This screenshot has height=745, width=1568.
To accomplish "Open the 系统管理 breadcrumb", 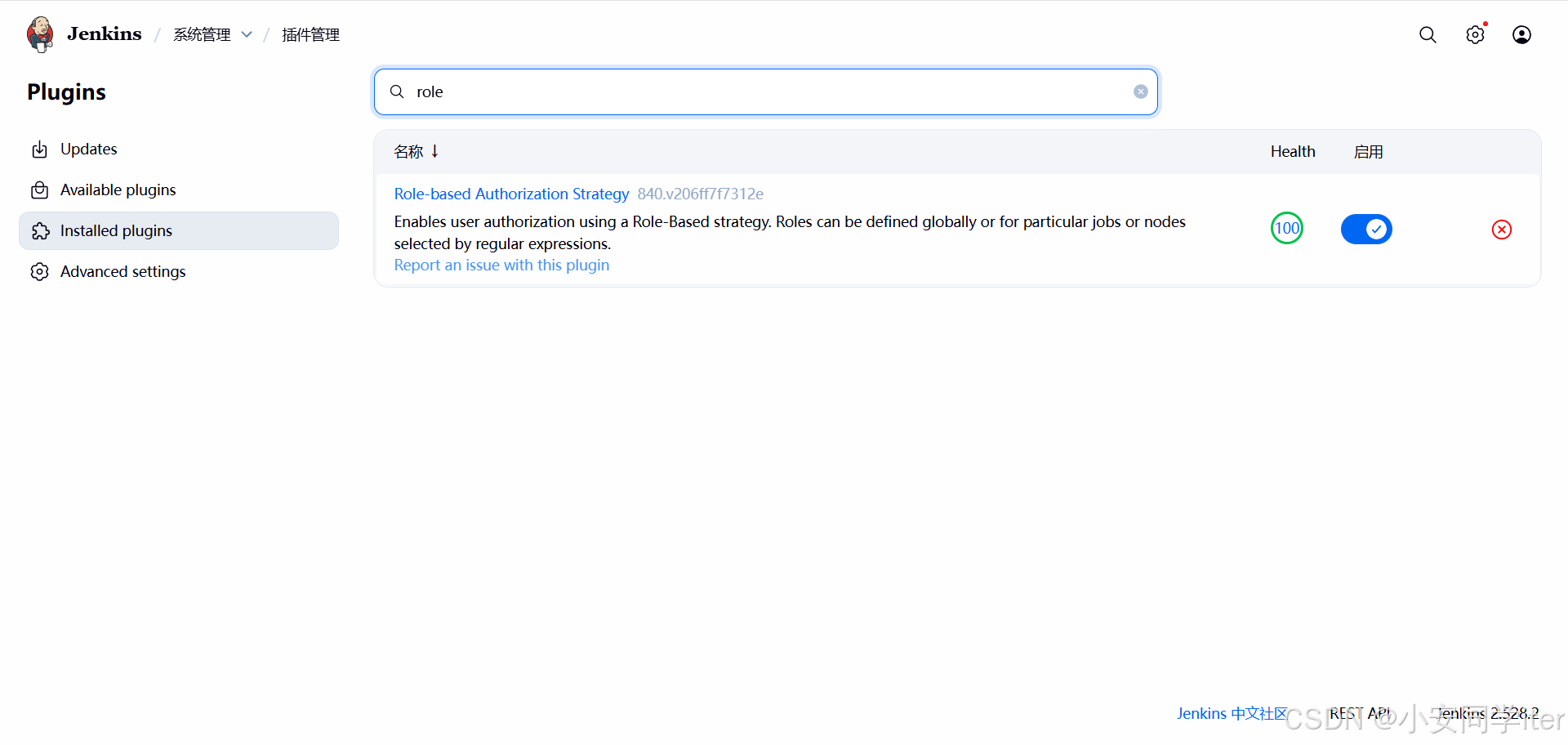I will [x=202, y=34].
